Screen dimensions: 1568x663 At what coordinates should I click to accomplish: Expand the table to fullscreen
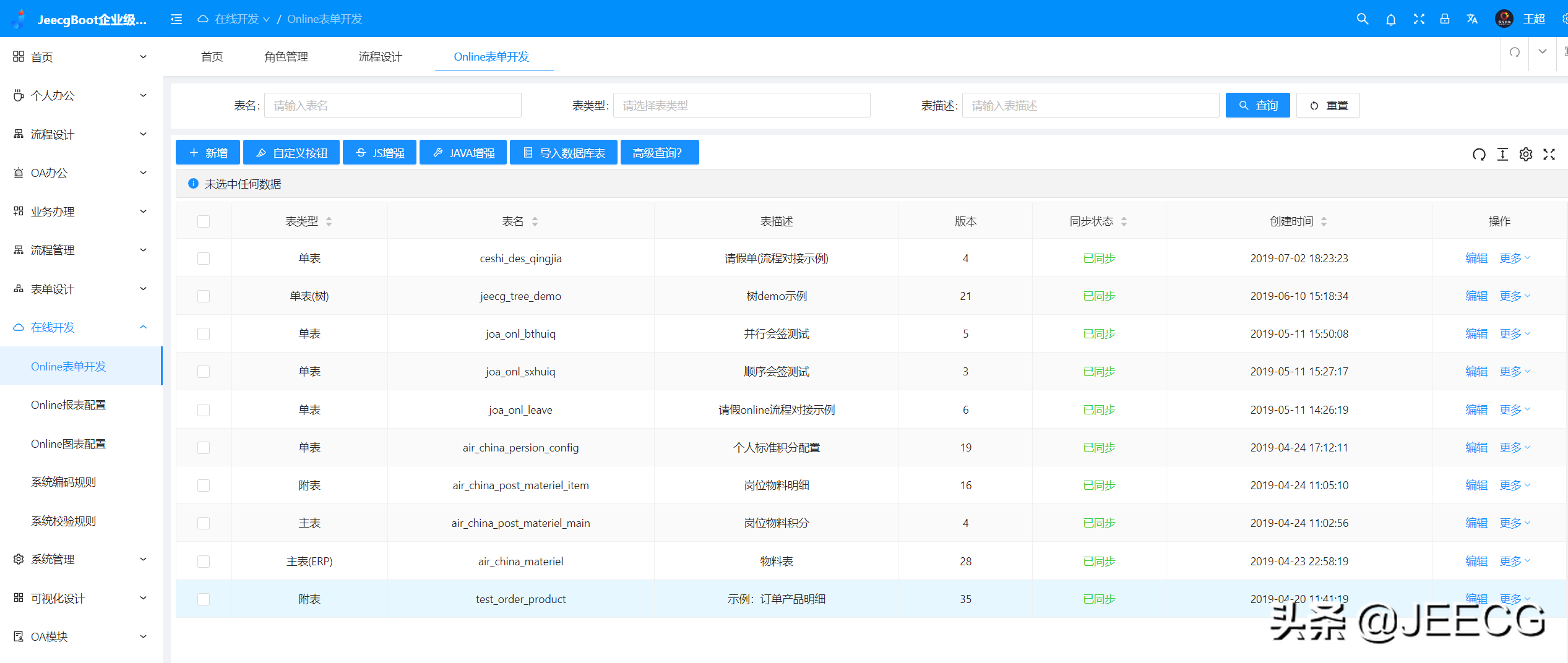point(1549,155)
